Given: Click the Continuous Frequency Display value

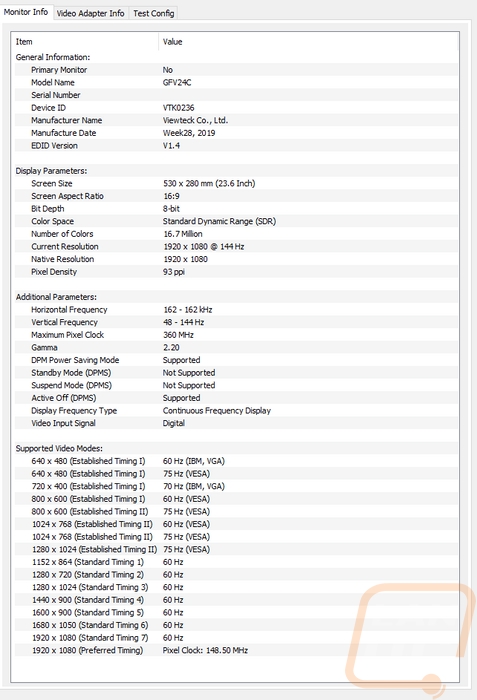Looking at the screenshot, I should pyautogui.click(x=217, y=411).
